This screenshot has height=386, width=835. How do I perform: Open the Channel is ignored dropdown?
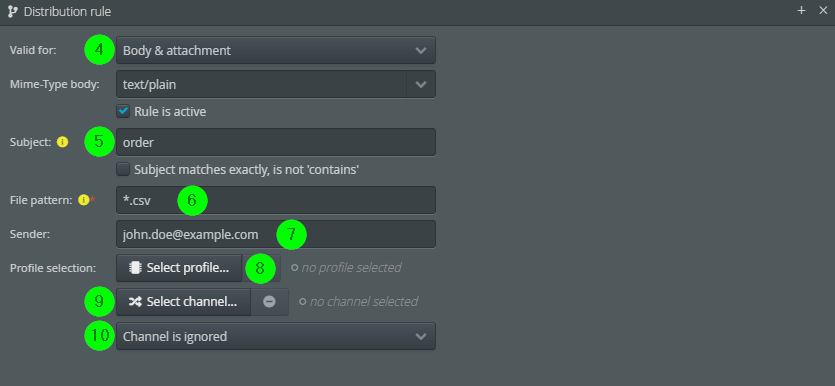(x=276, y=336)
